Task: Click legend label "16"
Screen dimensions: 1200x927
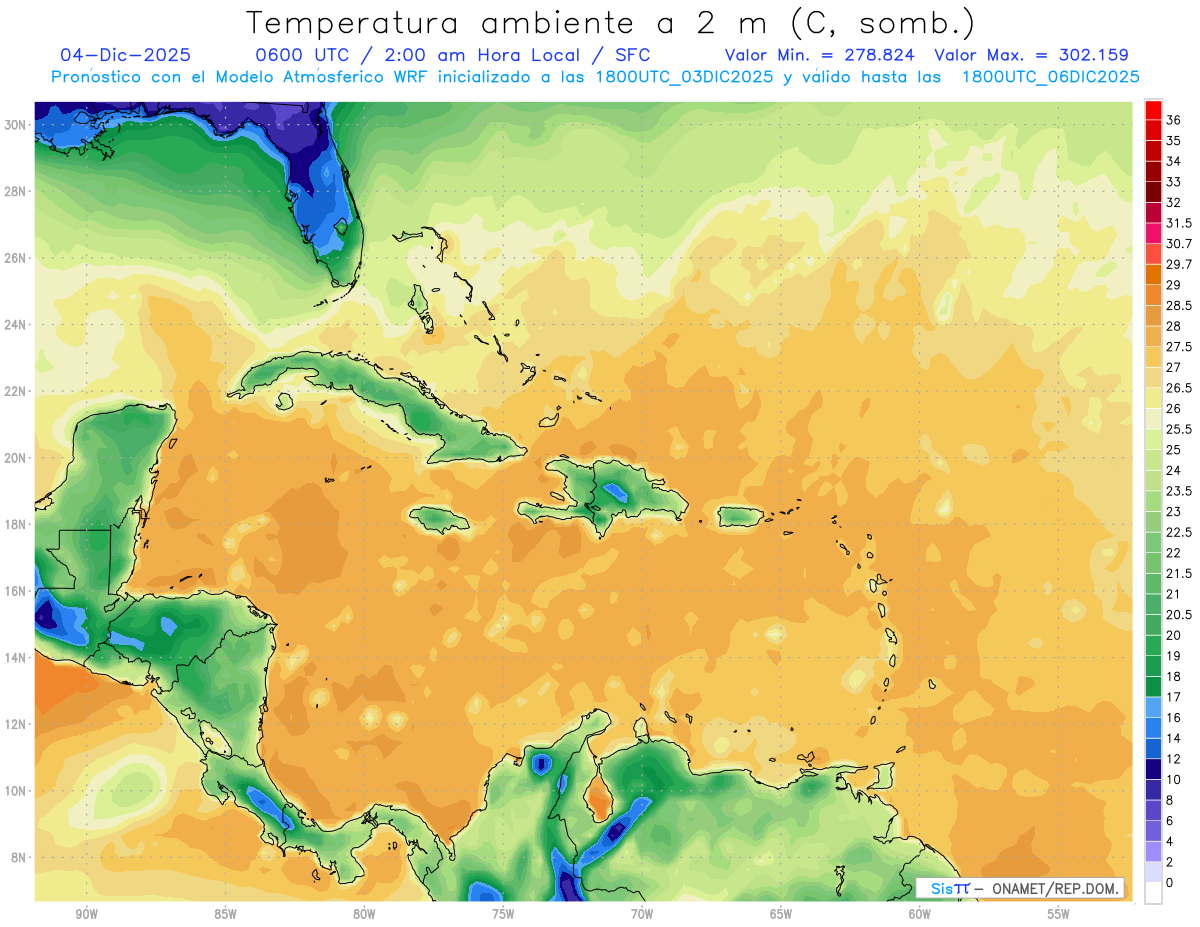Action: 1174,717
